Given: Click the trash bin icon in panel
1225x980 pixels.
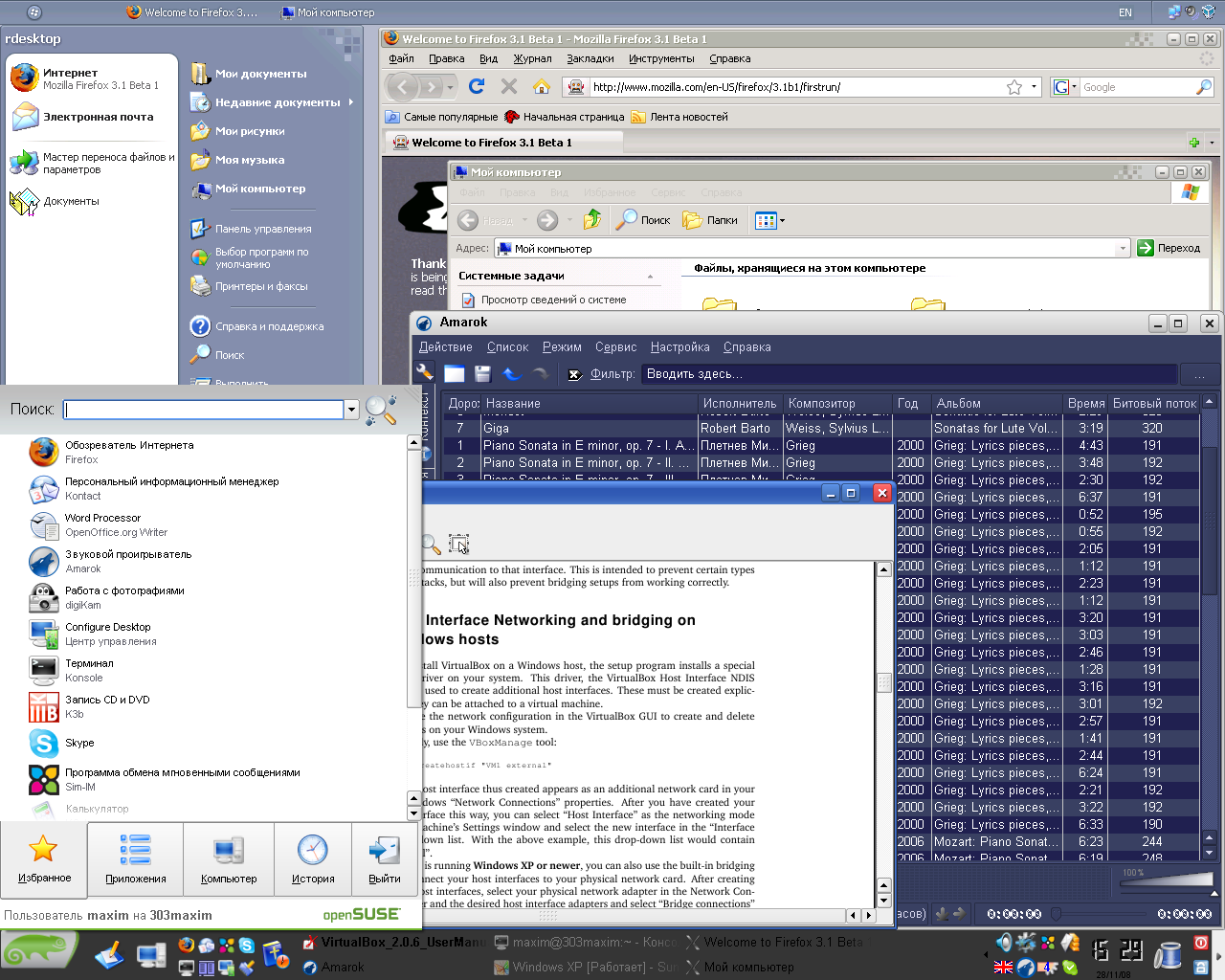Looking at the screenshot, I should click(x=1168, y=955).
